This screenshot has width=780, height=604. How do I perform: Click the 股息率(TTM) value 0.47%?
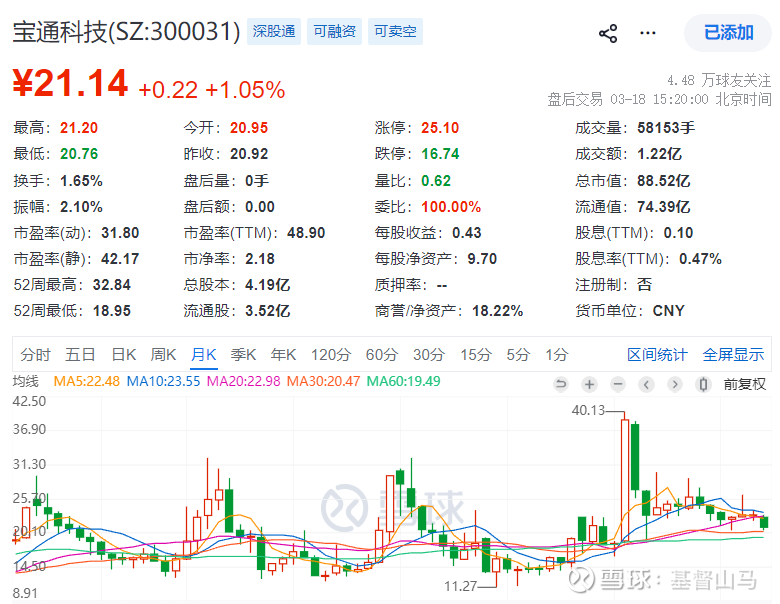tap(700, 259)
